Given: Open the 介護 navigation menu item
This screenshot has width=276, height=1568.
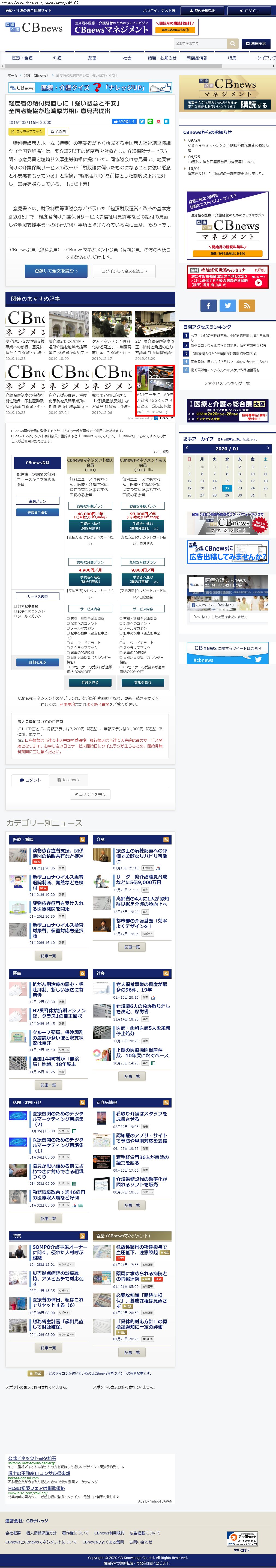Looking at the screenshot, I should click(x=57, y=58).
